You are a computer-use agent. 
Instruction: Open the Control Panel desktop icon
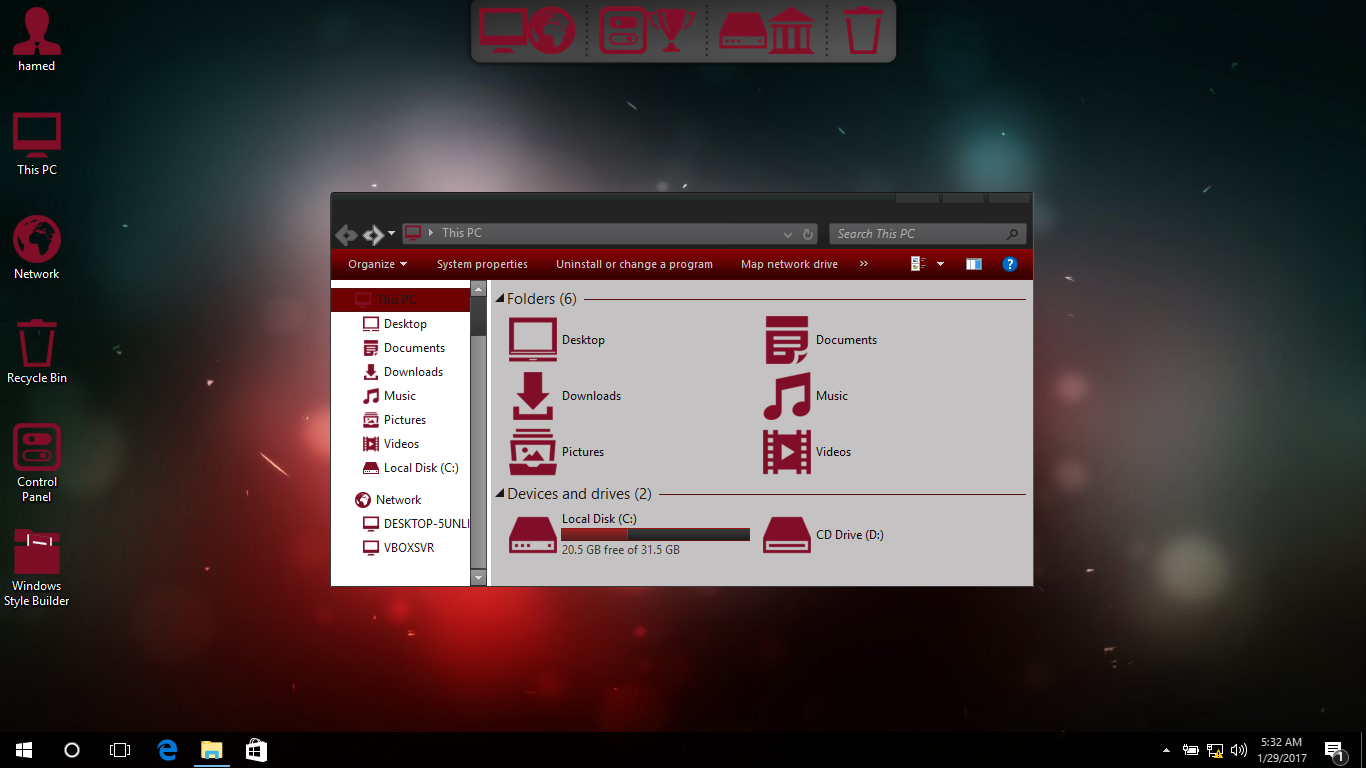[37, 462]
